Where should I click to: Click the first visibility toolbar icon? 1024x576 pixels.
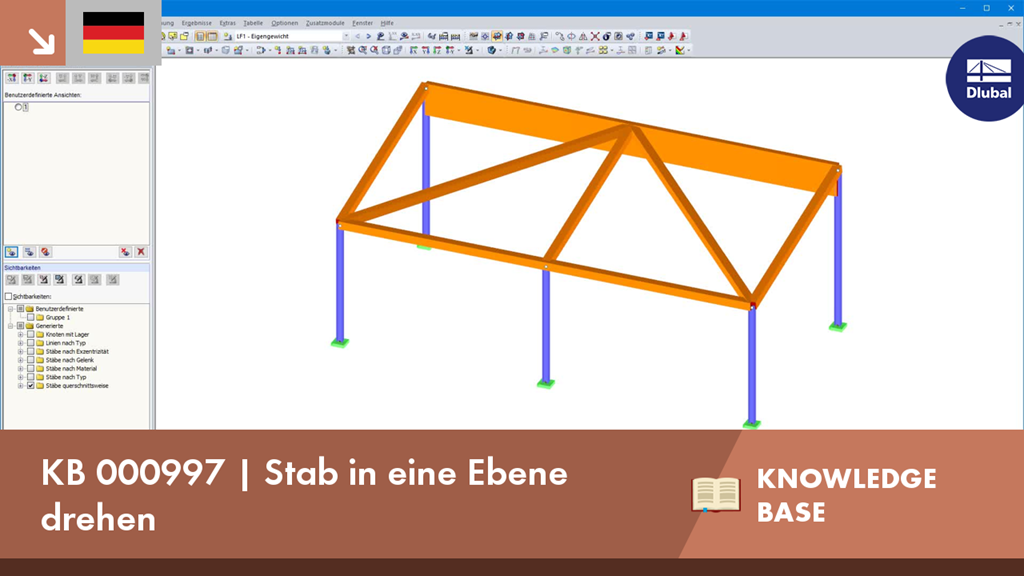pos(12,280)
